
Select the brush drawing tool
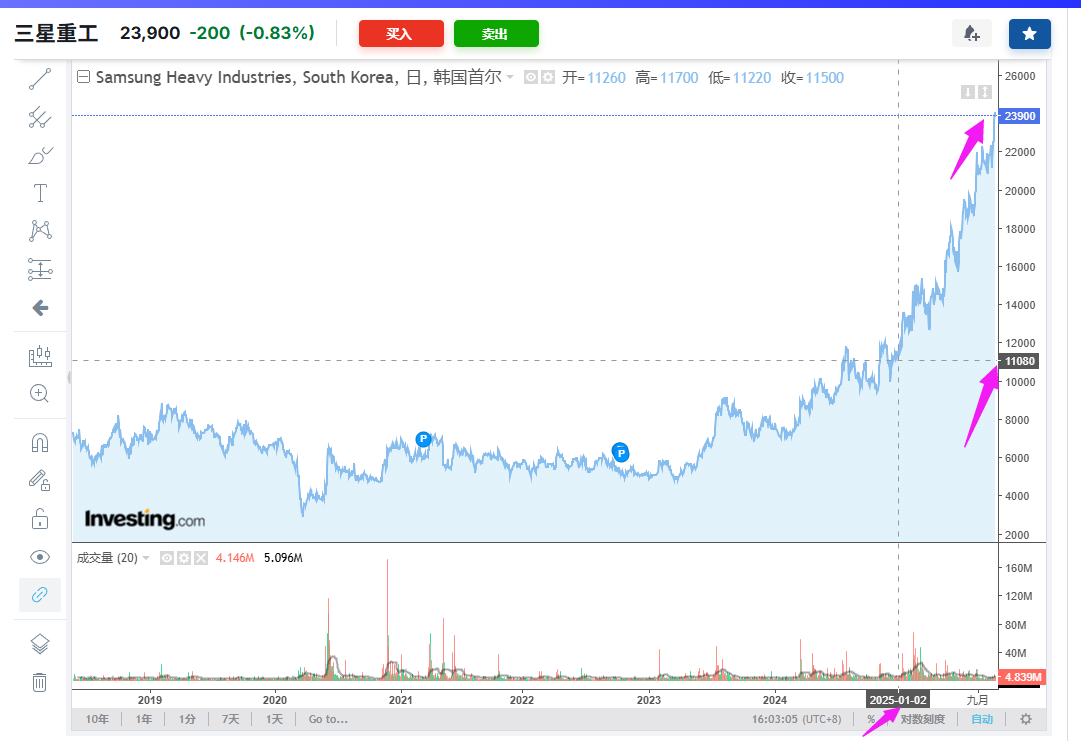coord(40,156)
